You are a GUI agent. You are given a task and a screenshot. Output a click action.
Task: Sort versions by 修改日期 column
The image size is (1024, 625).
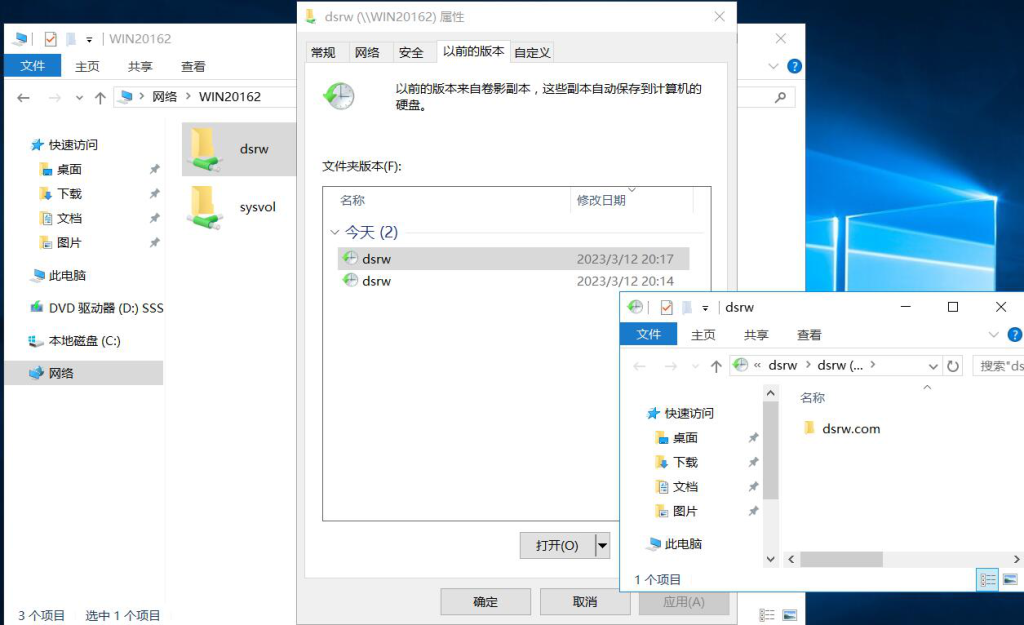[x=601, y=200]
